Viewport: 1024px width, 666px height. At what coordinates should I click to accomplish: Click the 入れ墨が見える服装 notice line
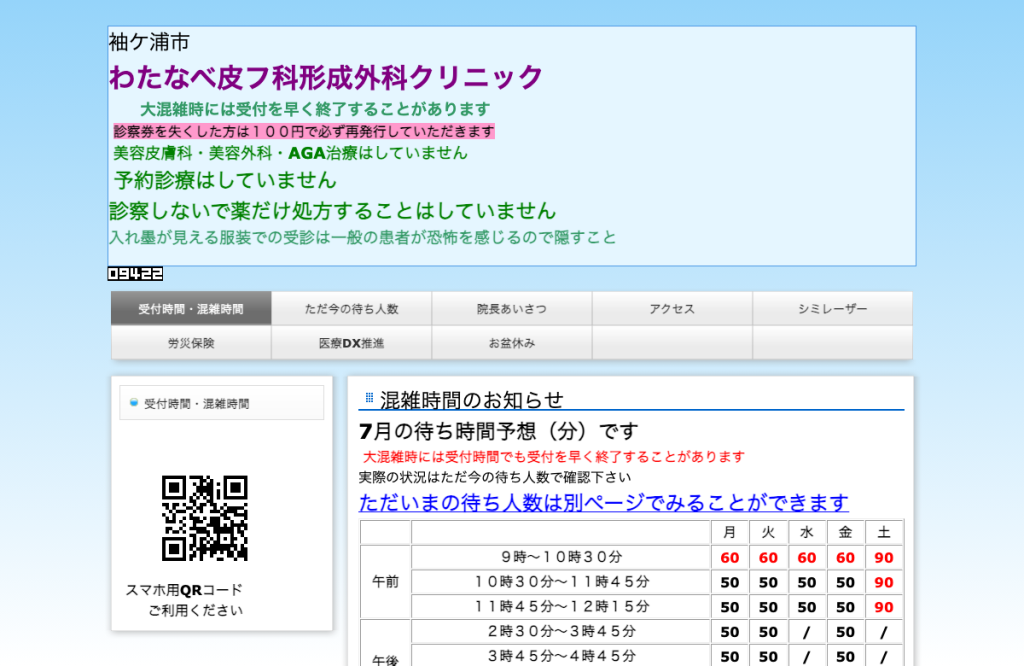362,237
